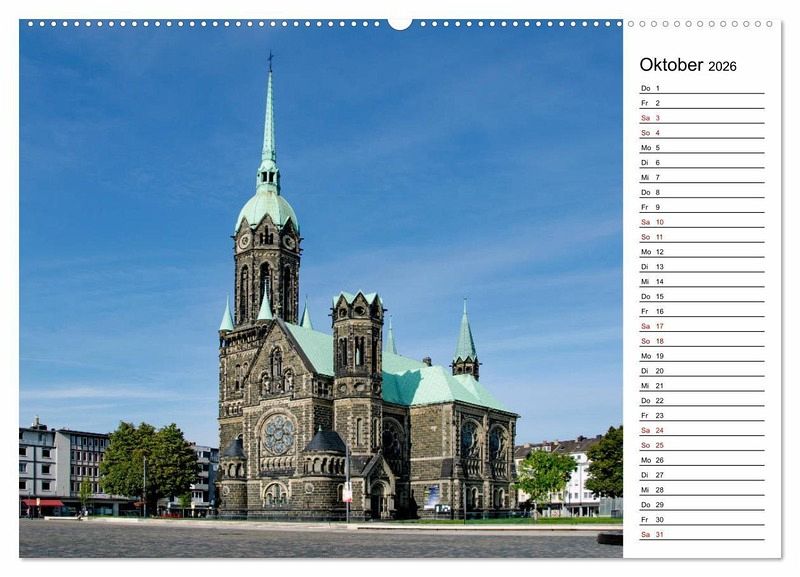
Task: Select the Do 29 date entry
Action: click(700, 505)
